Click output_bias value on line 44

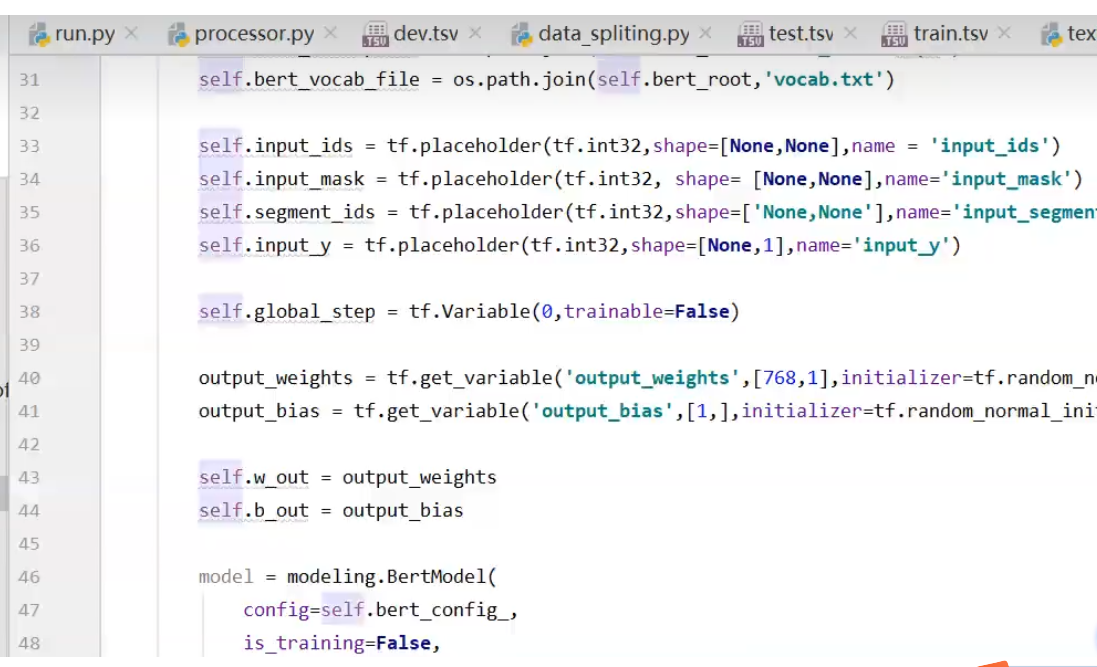(x=402, y=510)
